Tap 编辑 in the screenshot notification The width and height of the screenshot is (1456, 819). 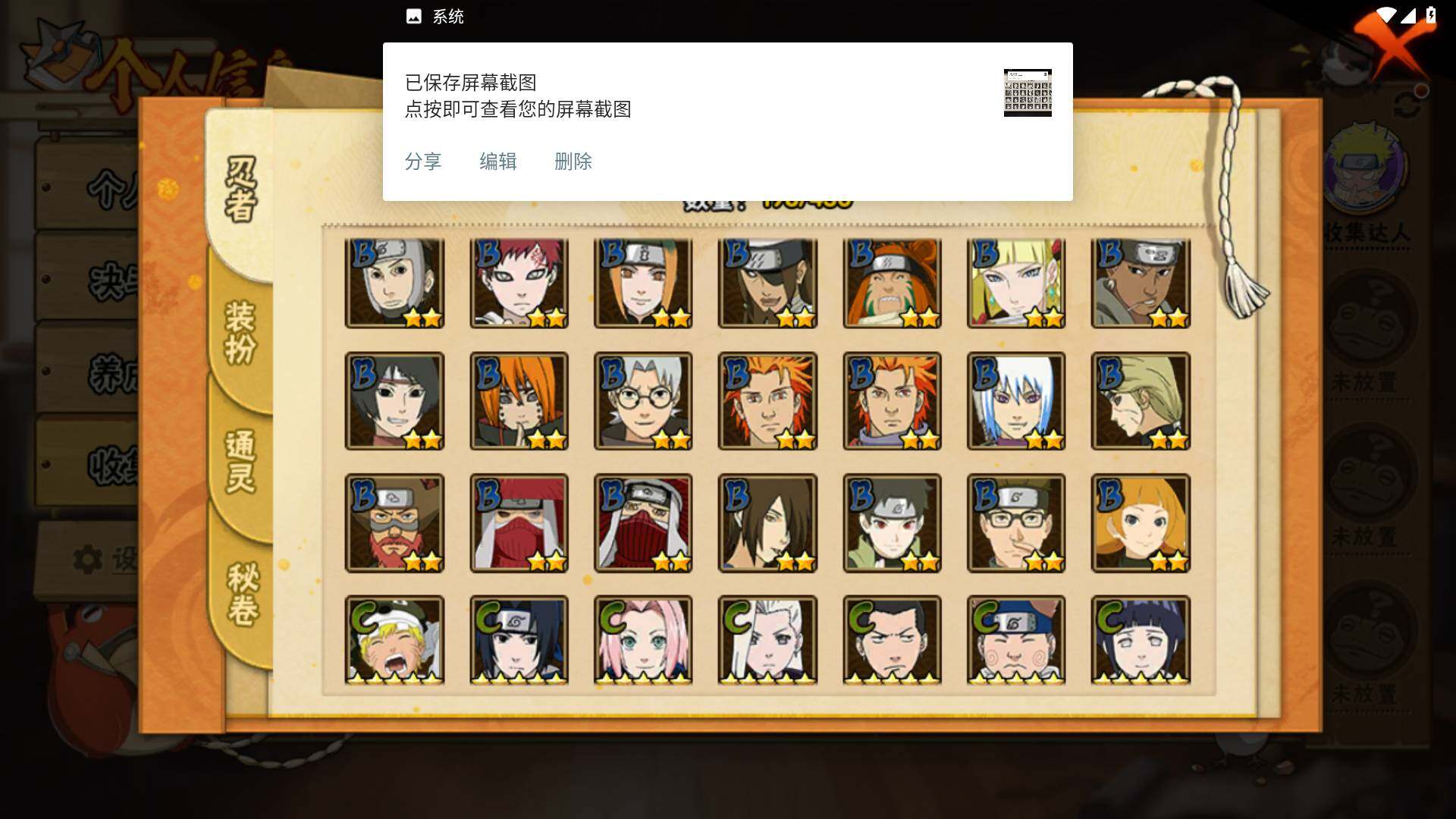tap(497, 162)
